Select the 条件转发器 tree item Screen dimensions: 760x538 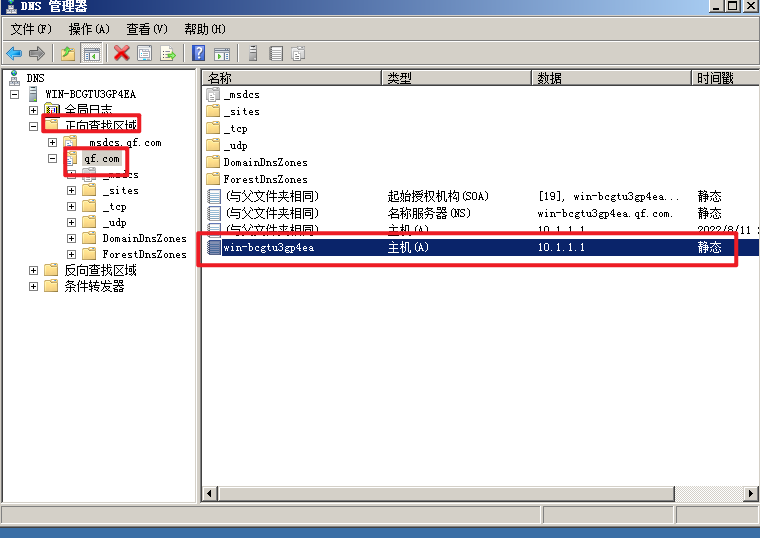tap(95, 286)
